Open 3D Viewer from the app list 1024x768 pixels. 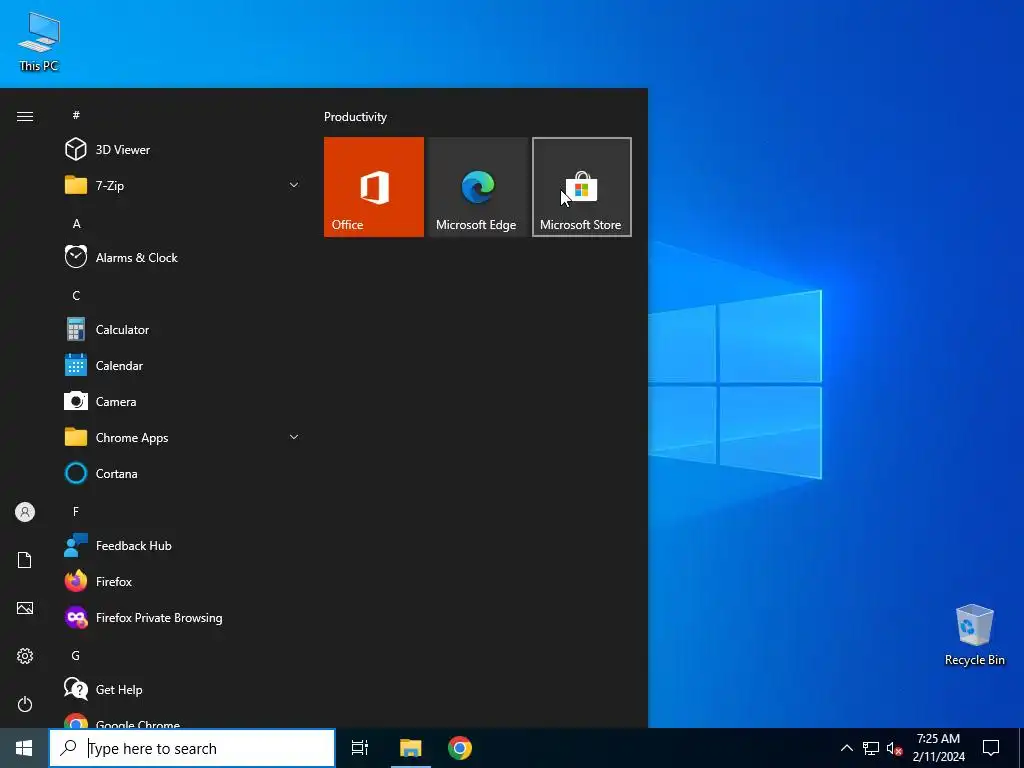[183, 150]
